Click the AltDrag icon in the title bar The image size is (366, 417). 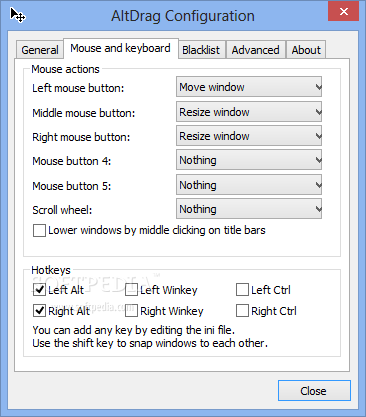coord(18,15)
